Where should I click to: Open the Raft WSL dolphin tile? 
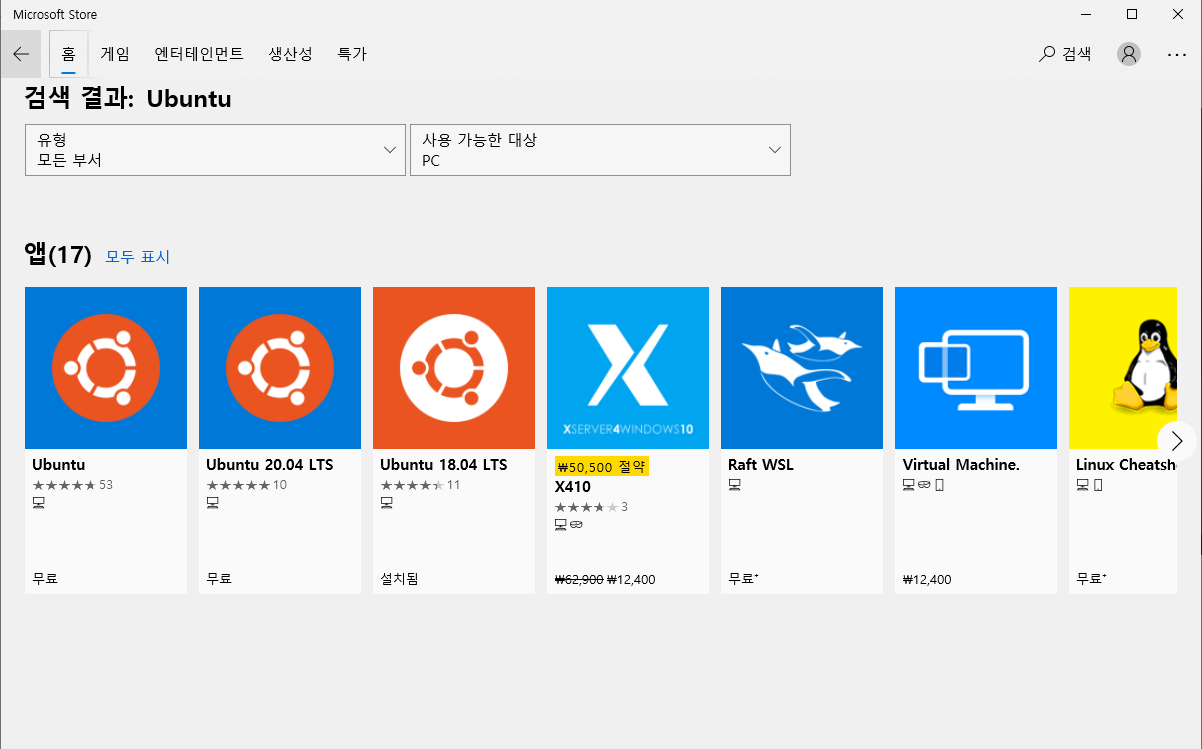click(802, 368)
